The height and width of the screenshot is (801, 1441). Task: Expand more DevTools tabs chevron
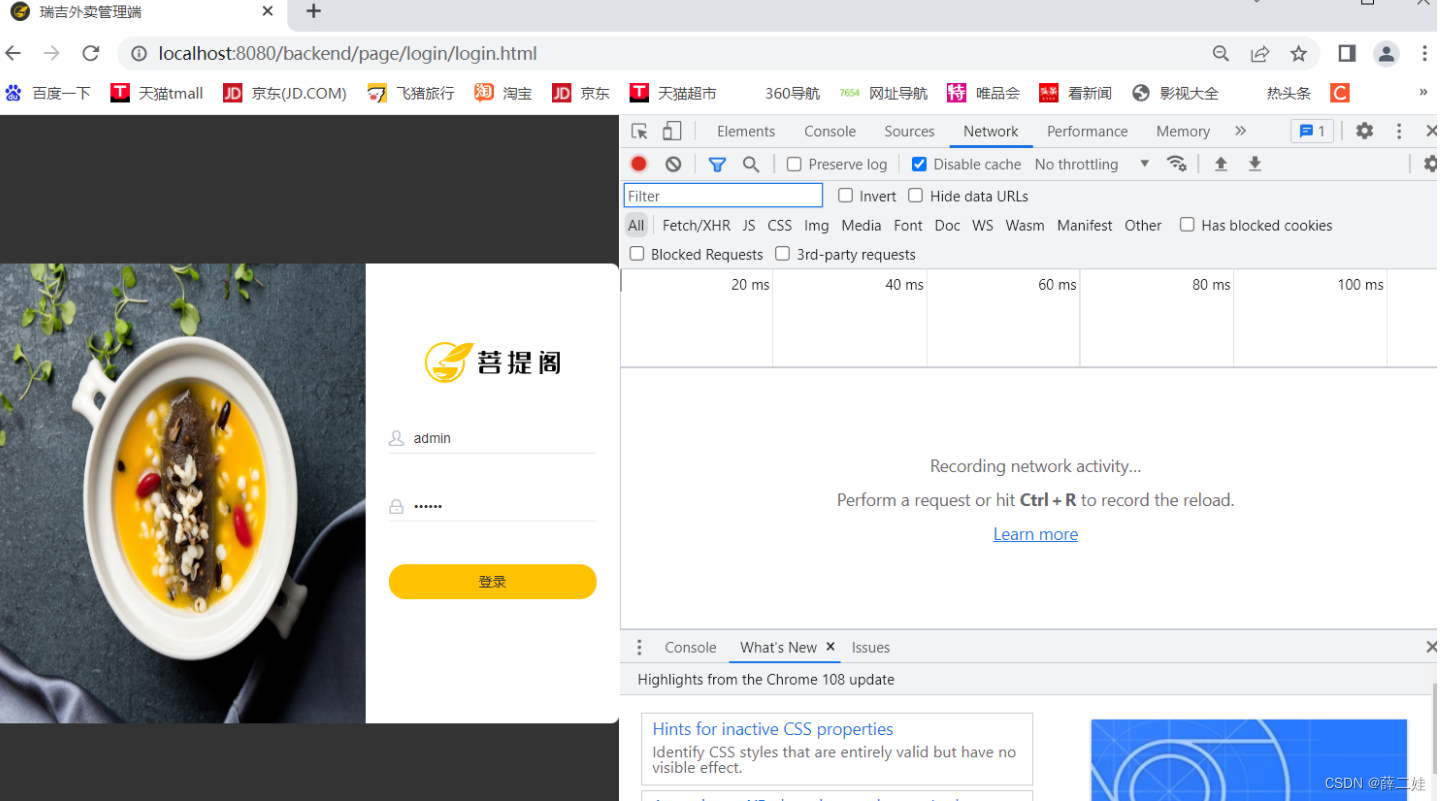pos(1241,131)
